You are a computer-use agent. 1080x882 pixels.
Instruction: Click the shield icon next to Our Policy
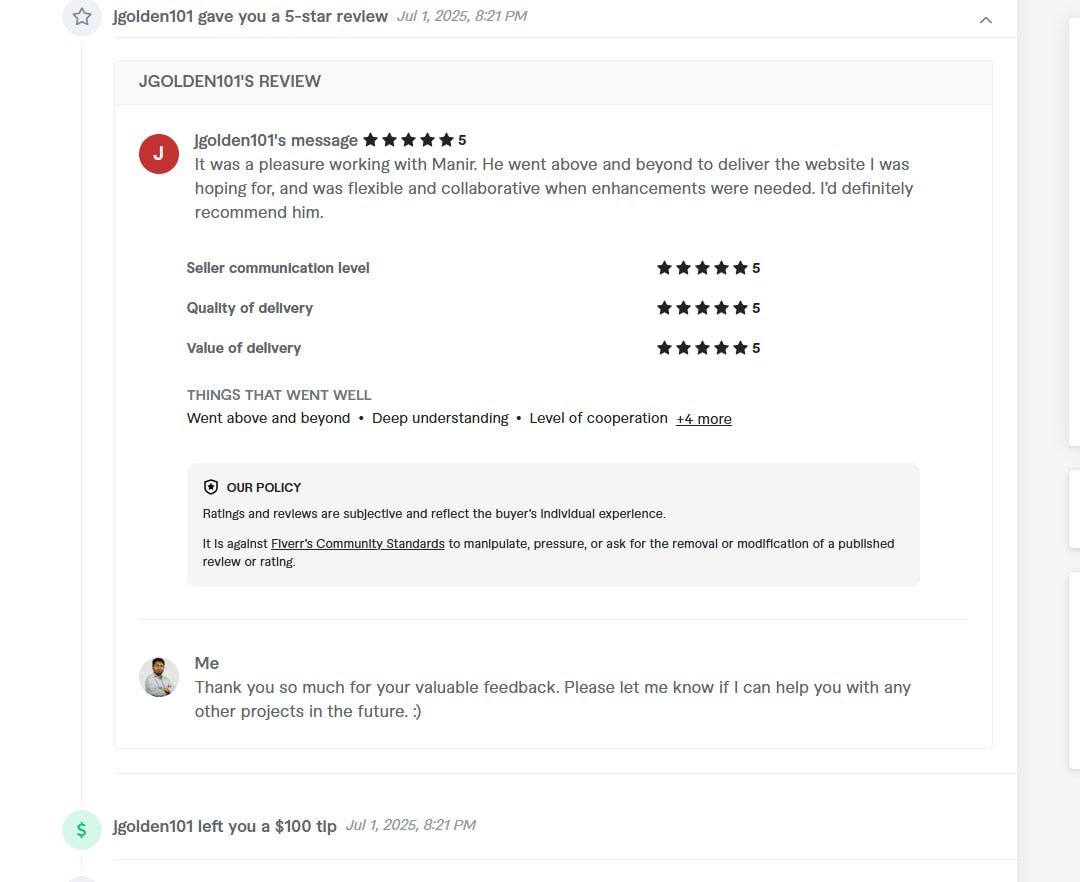[x=211, y=487]
